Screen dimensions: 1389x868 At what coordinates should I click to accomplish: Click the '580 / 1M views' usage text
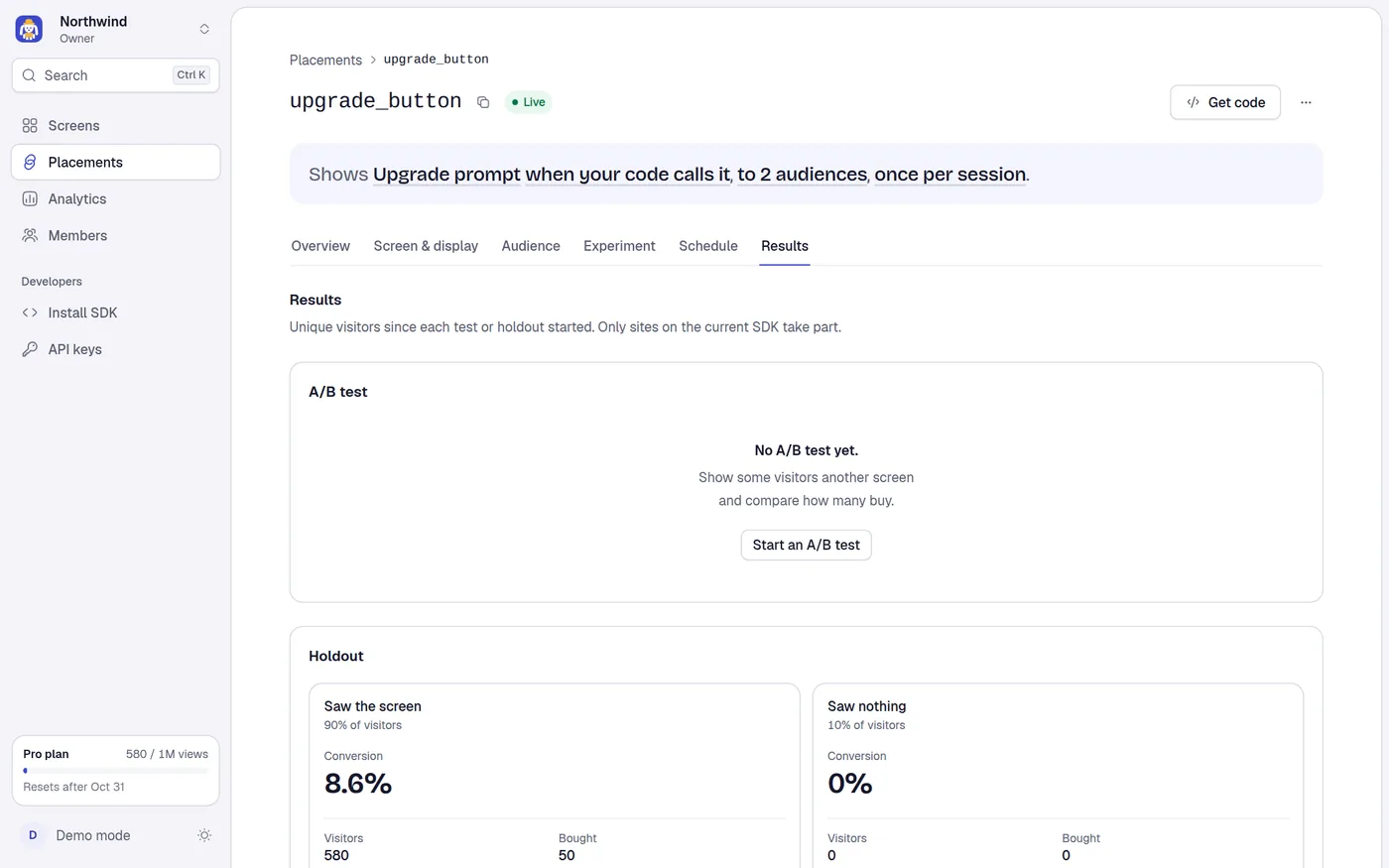click(x=167, y=754)
